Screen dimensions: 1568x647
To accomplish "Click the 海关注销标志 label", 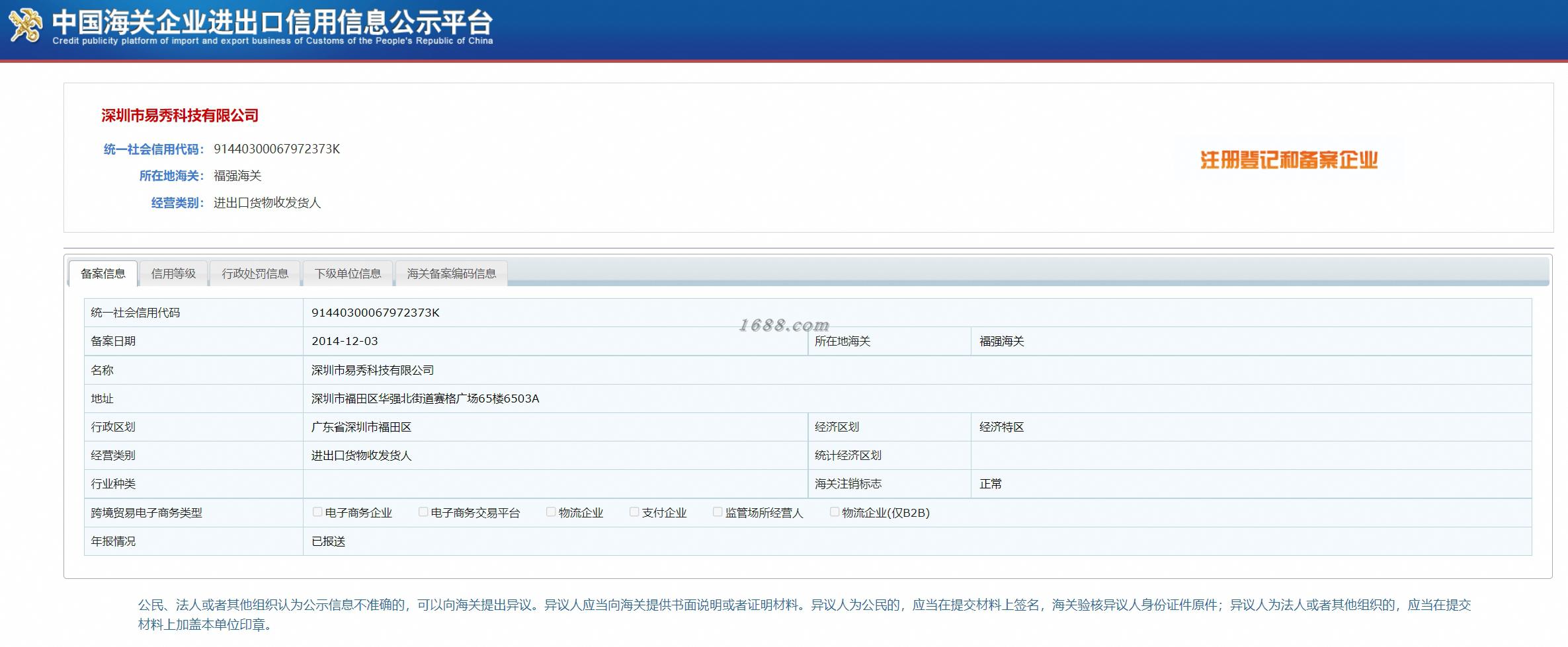I will 848,484.
